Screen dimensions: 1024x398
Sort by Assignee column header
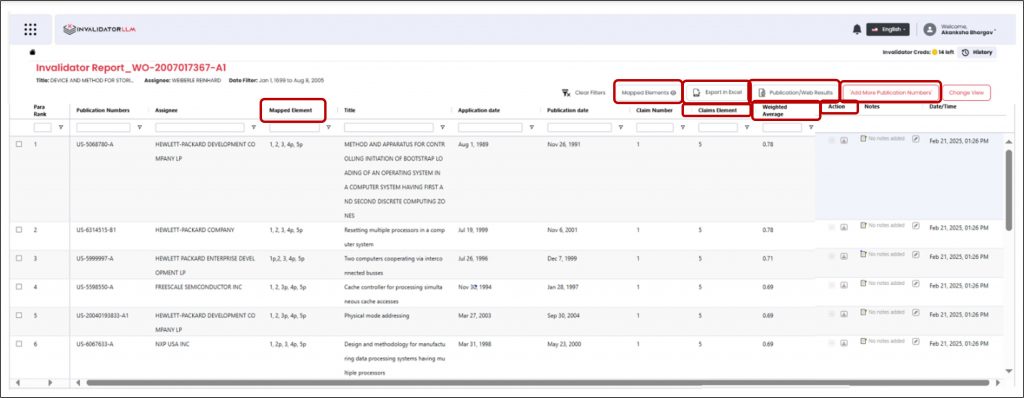coord(166,110)
